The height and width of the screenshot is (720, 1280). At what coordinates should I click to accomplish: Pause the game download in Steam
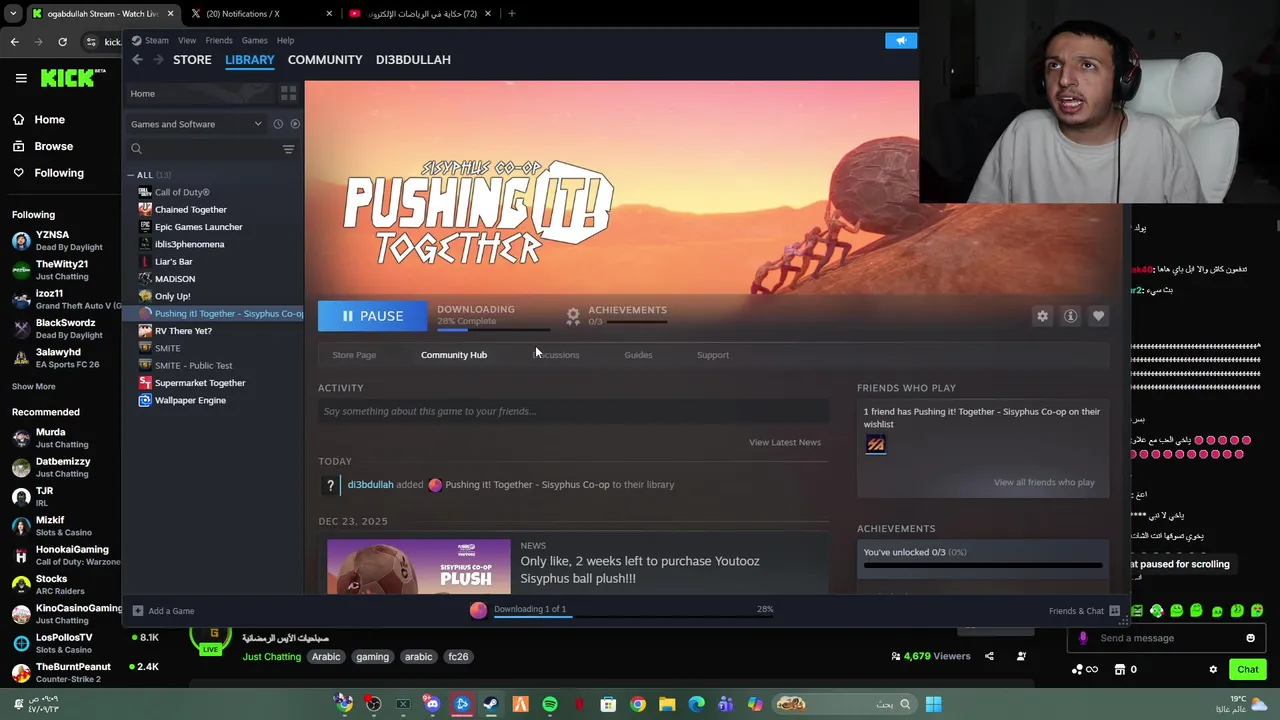tap(372, 316)
